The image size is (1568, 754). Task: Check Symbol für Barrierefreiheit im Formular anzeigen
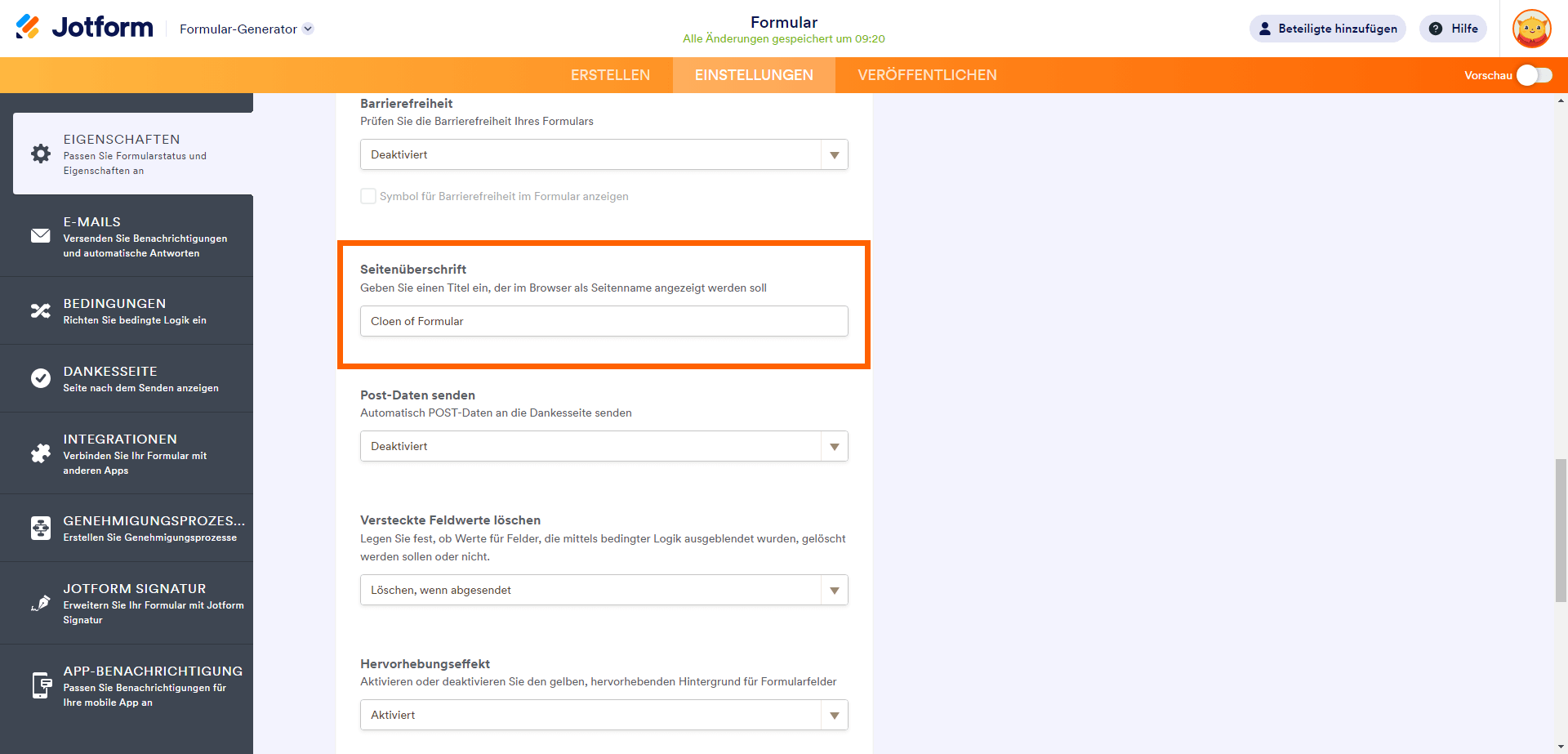point(368,196)
